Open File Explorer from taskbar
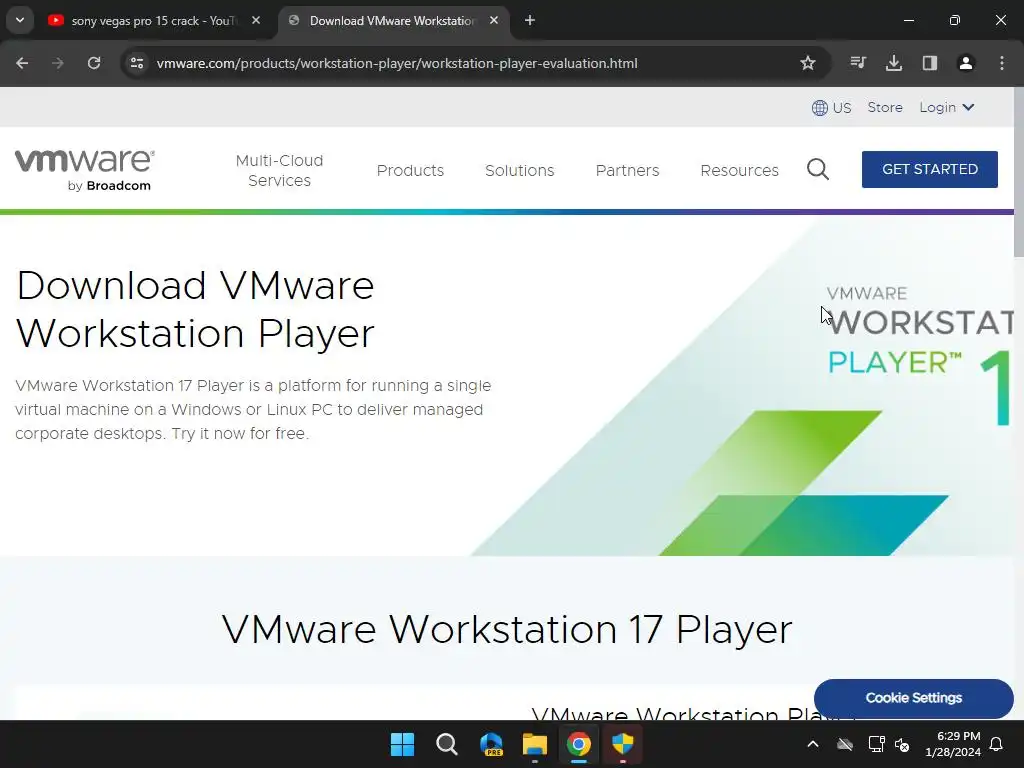The height and width of the screenshot is (768, 1024). 535,744
